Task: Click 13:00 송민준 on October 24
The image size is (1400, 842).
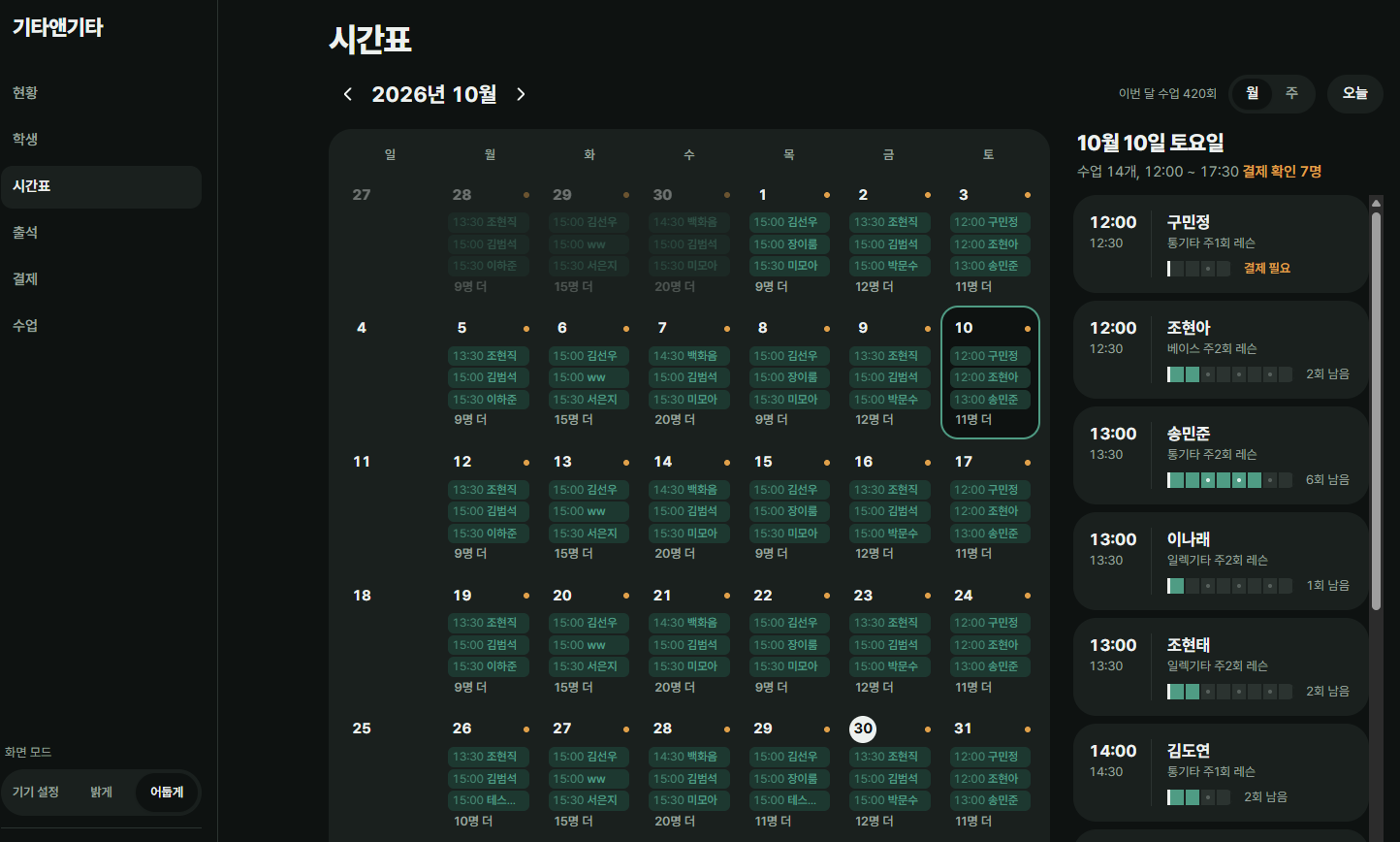Action: pos(990,666)
